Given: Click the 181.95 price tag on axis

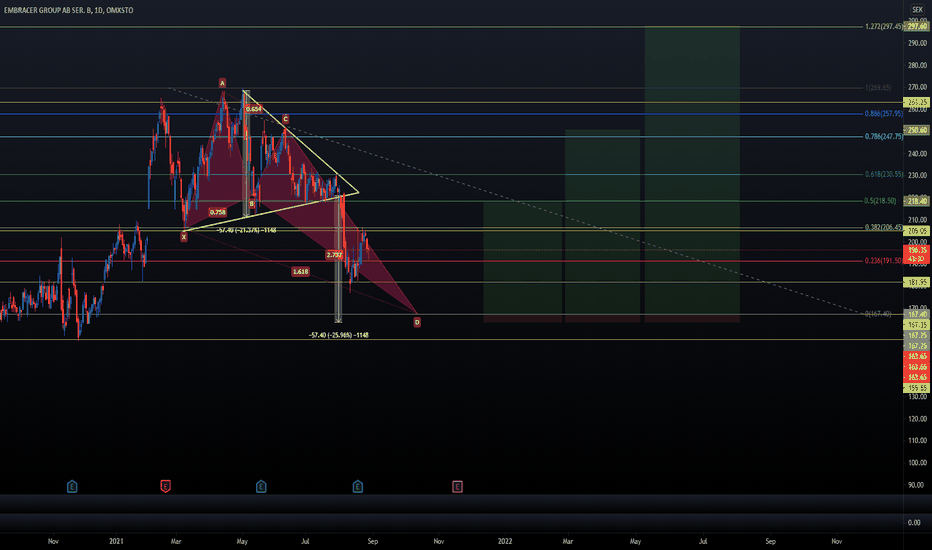Looking at the screenshot, I should (x=917, y=282).
